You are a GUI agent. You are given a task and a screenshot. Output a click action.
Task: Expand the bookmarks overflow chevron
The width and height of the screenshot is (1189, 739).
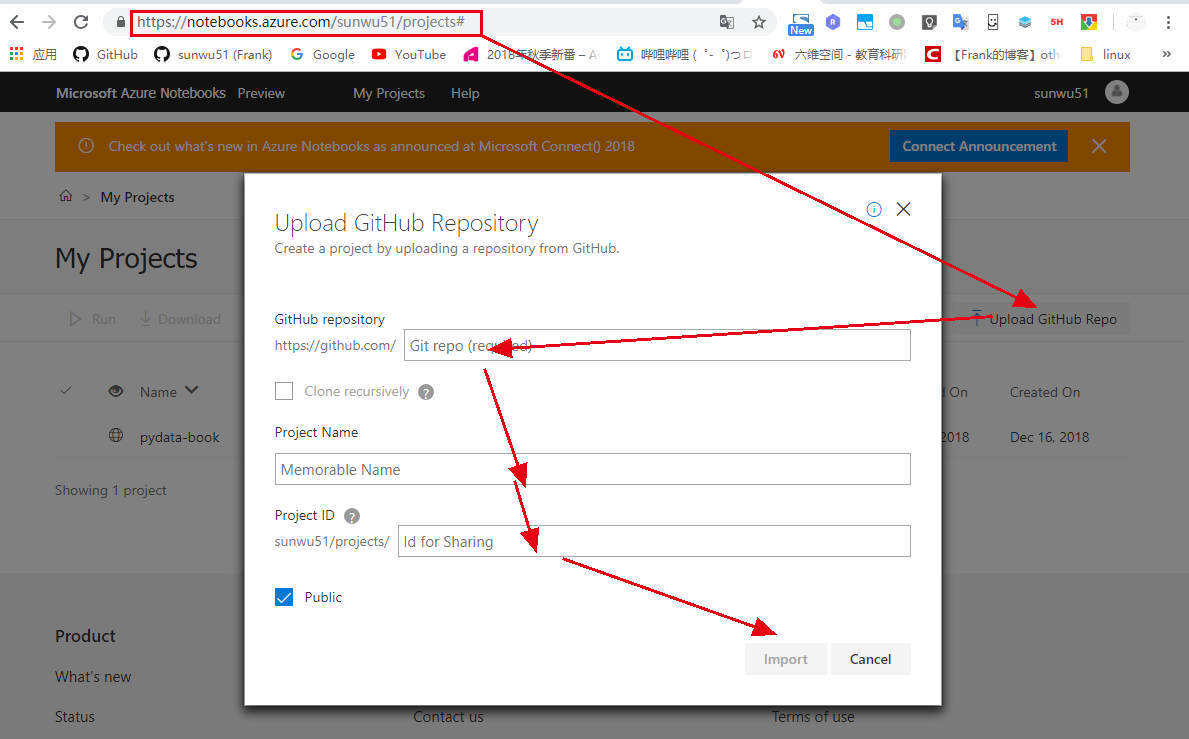coord(1166,54)
